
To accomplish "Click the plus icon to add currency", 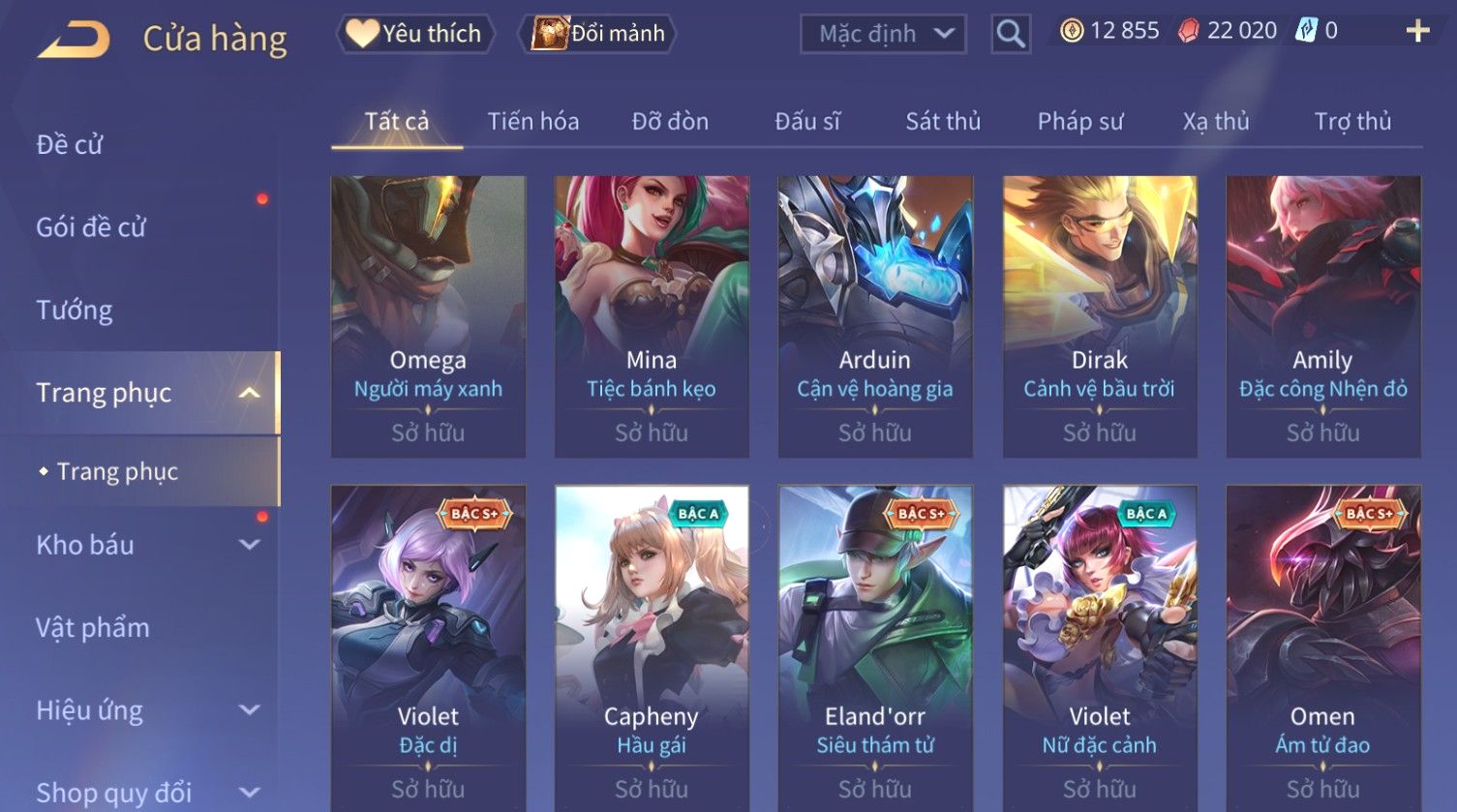I will point(1417,31).
